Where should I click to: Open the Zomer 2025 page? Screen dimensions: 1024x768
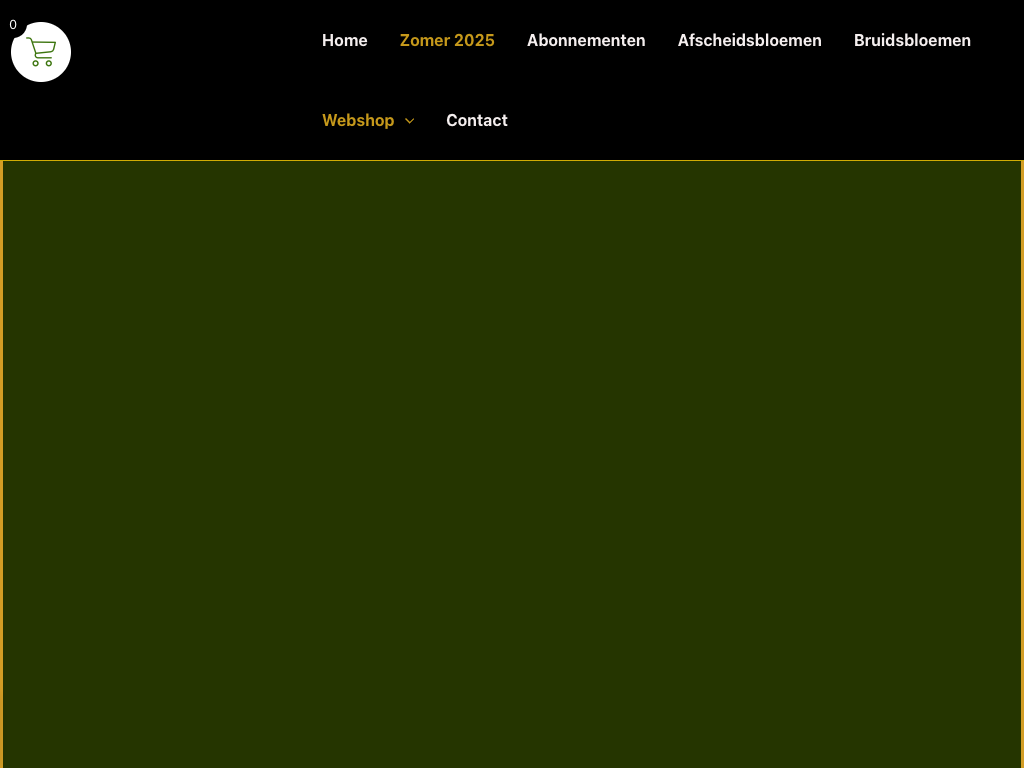[x=447, y=40]
